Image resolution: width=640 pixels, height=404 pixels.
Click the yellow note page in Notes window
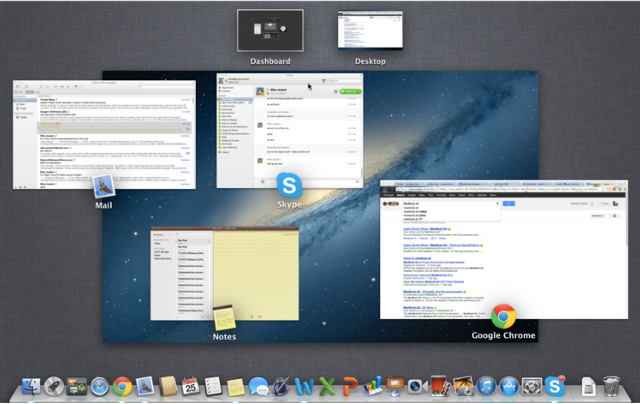click(x=256, y=275)
